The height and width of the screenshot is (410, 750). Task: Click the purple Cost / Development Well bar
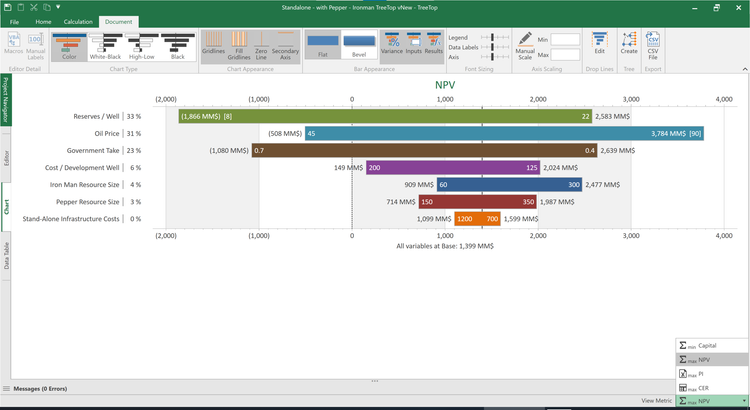[453, 167]
